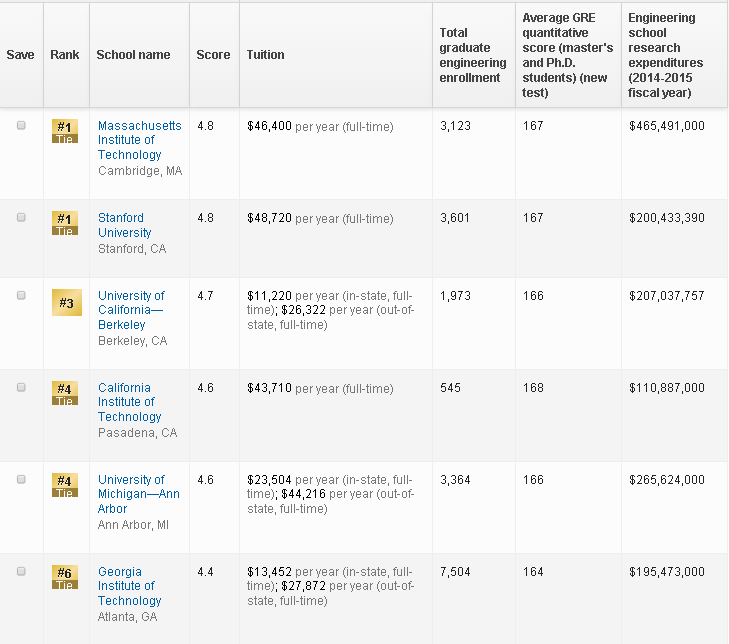Image resolution: width=729 pixels, height=644 pixels.
Task: Follow the Georgia Institute of Technology link
Action: pos(129,586)
